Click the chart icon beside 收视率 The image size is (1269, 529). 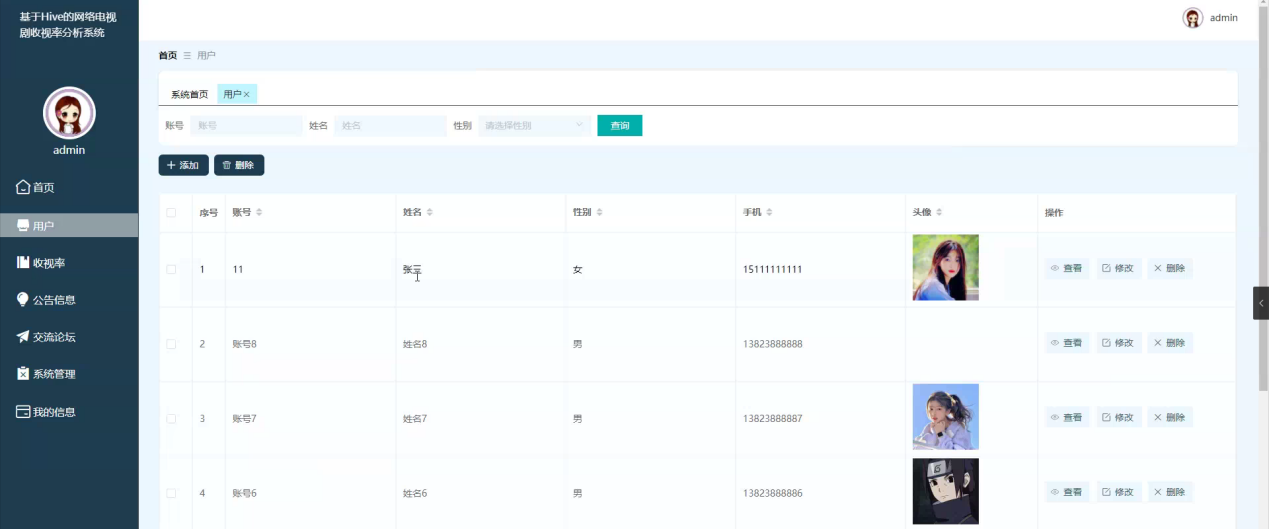(x=23, y=262)
